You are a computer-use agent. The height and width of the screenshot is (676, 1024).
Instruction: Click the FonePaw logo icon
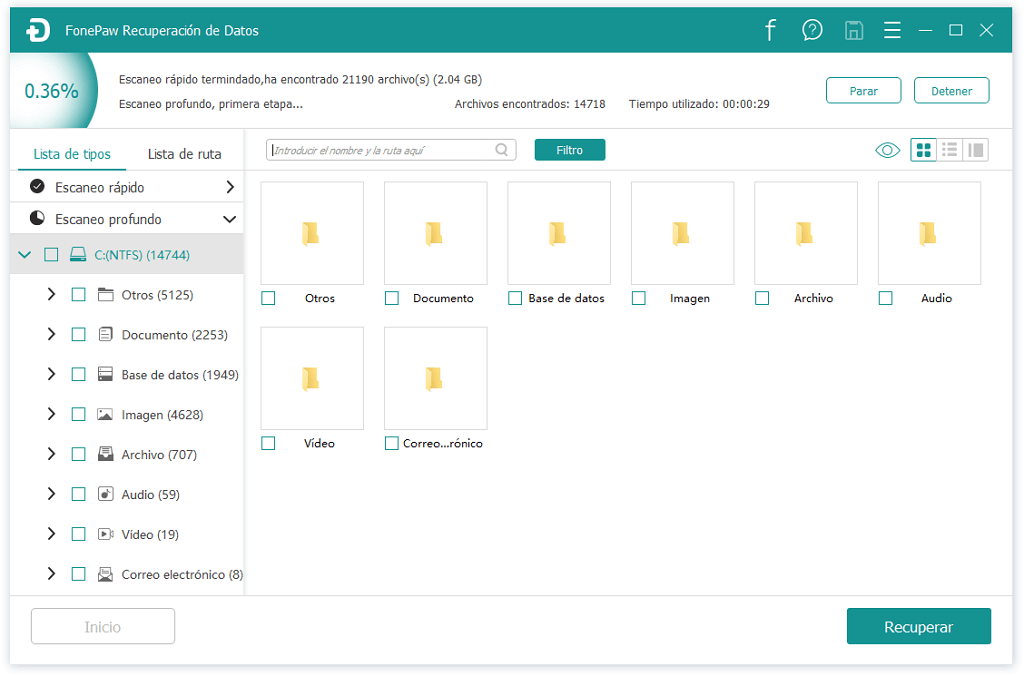[x=38, y=30]
